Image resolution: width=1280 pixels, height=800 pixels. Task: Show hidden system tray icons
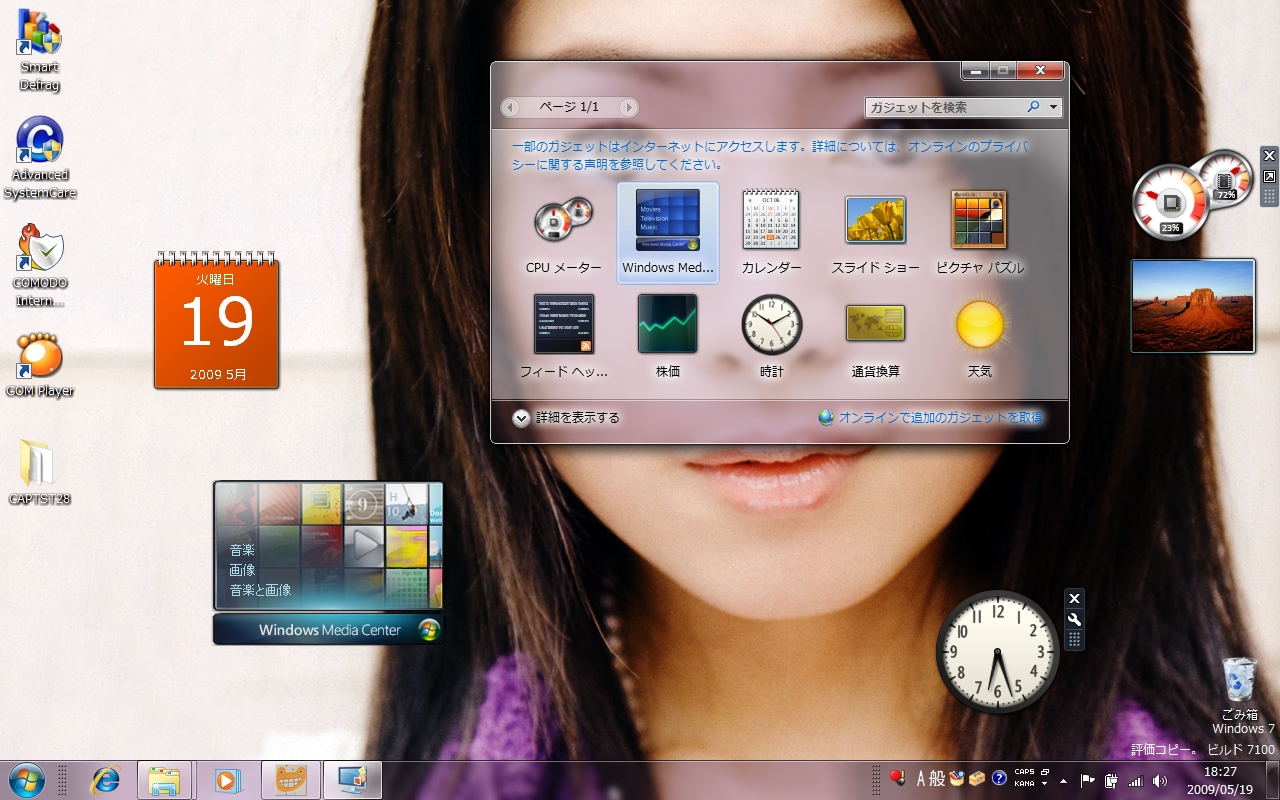[x=1063, y=780]
